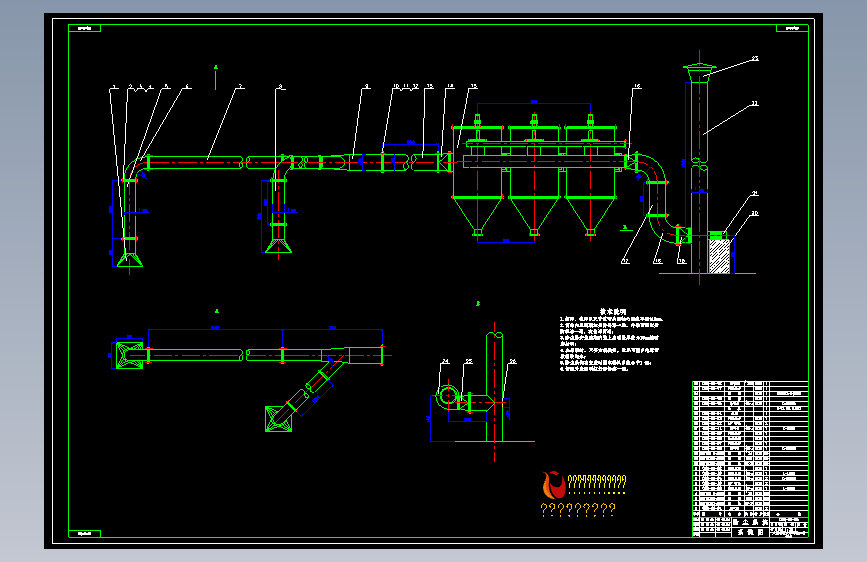Click callout number 8 above the second hood

(280, 87)
